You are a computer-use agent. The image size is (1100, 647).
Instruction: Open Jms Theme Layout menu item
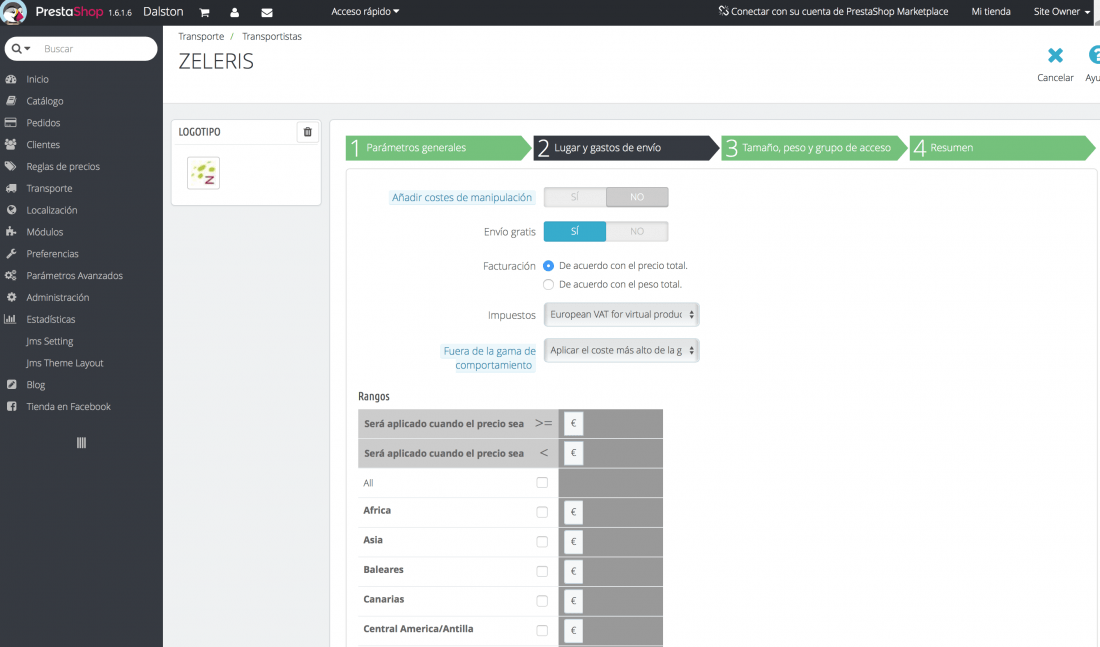(65, 363)
